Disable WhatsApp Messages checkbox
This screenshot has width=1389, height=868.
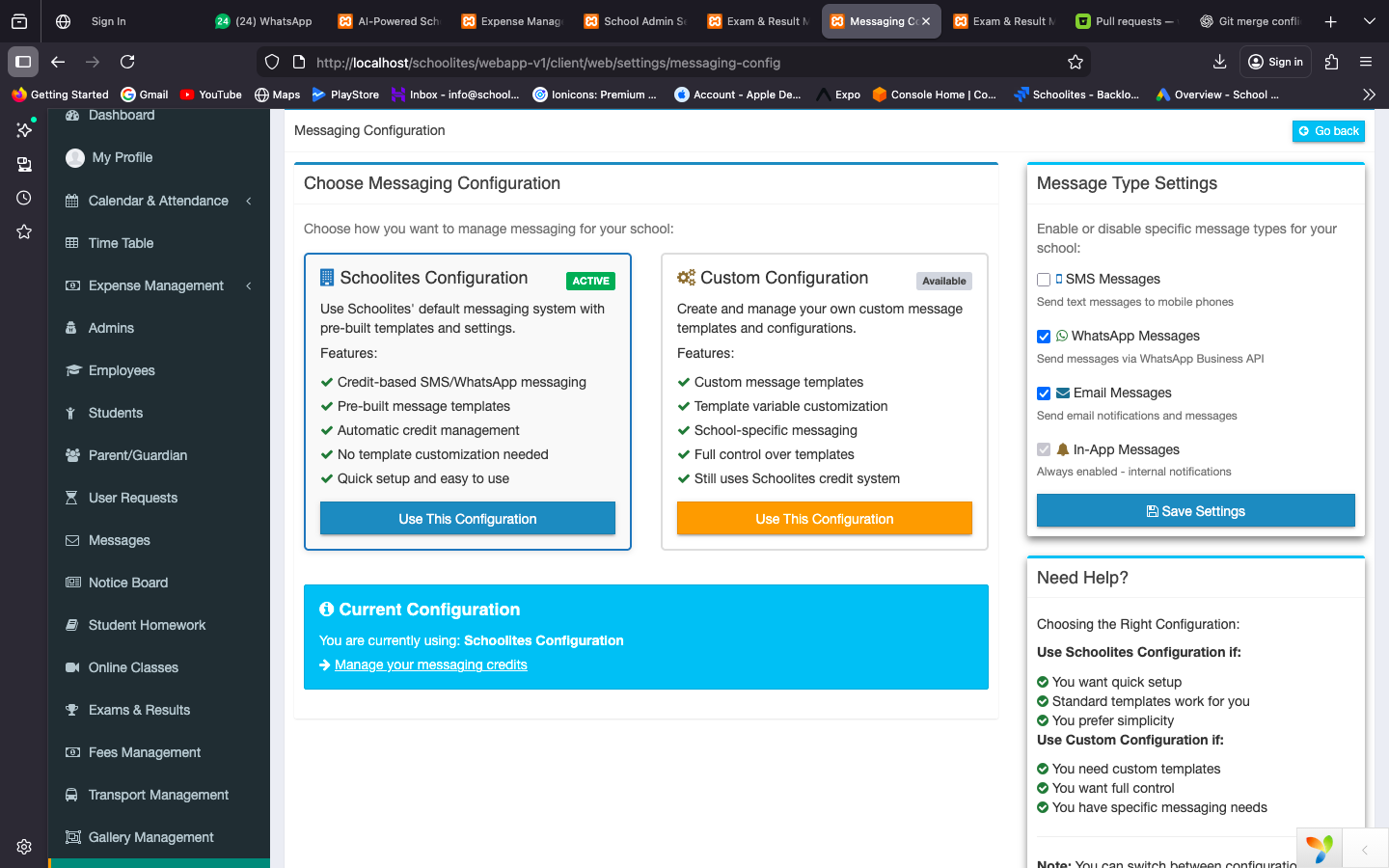pyautogui.click(x=1044, y=336)
